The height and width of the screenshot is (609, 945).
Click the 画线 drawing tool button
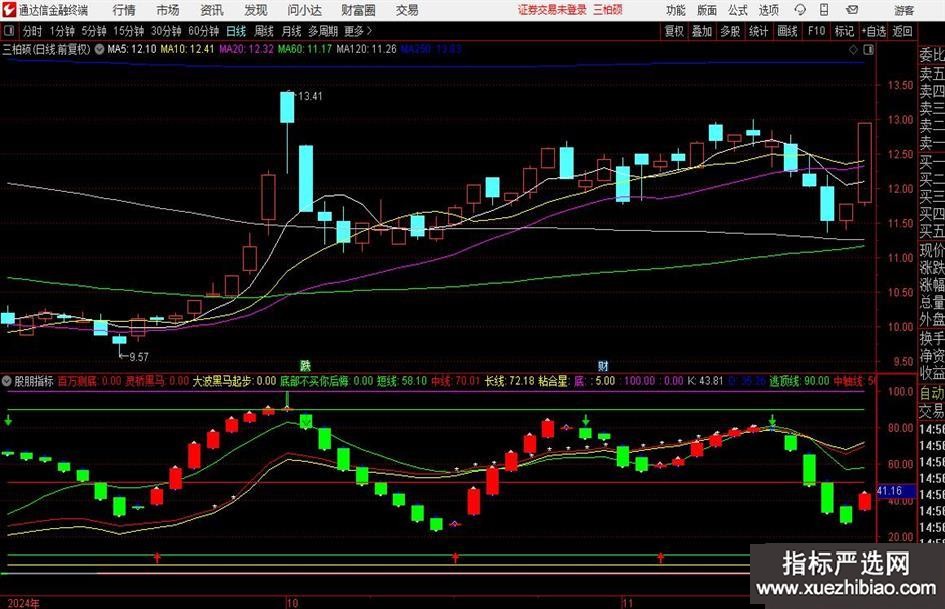tap(787, 31)
